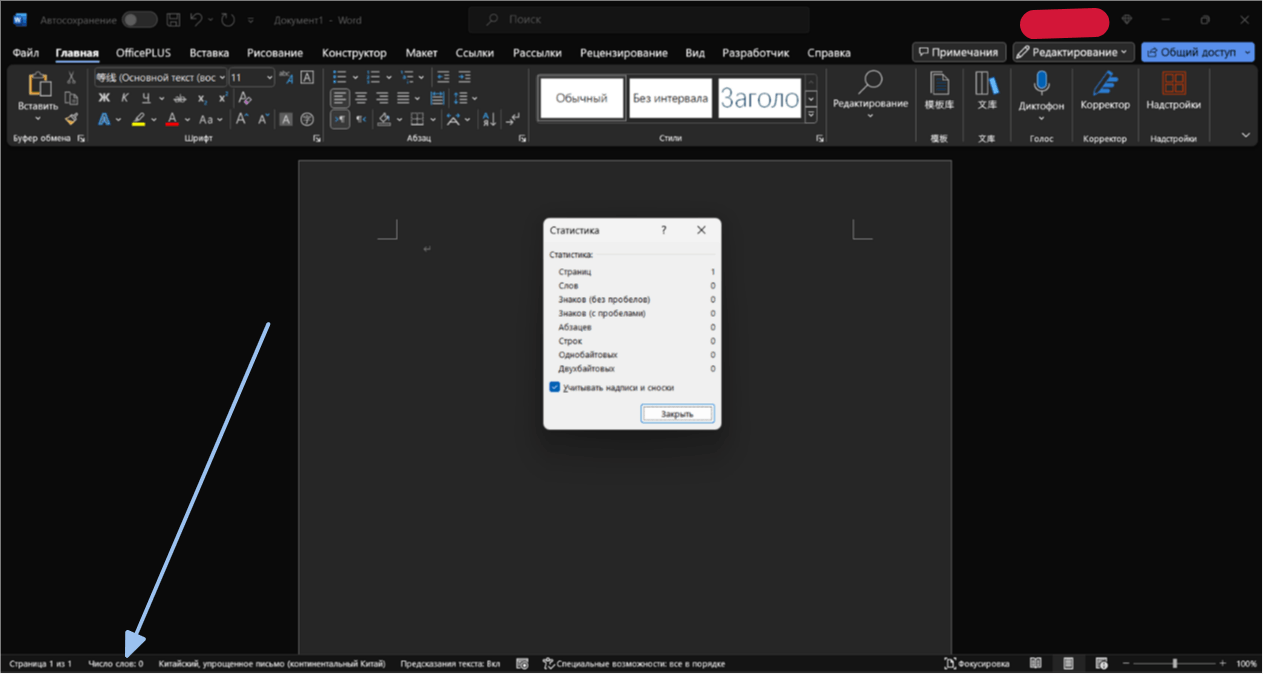Toggle right-to-left text direction button
The height and width of the screenshot is (674, 1263).
coord(361,119)
